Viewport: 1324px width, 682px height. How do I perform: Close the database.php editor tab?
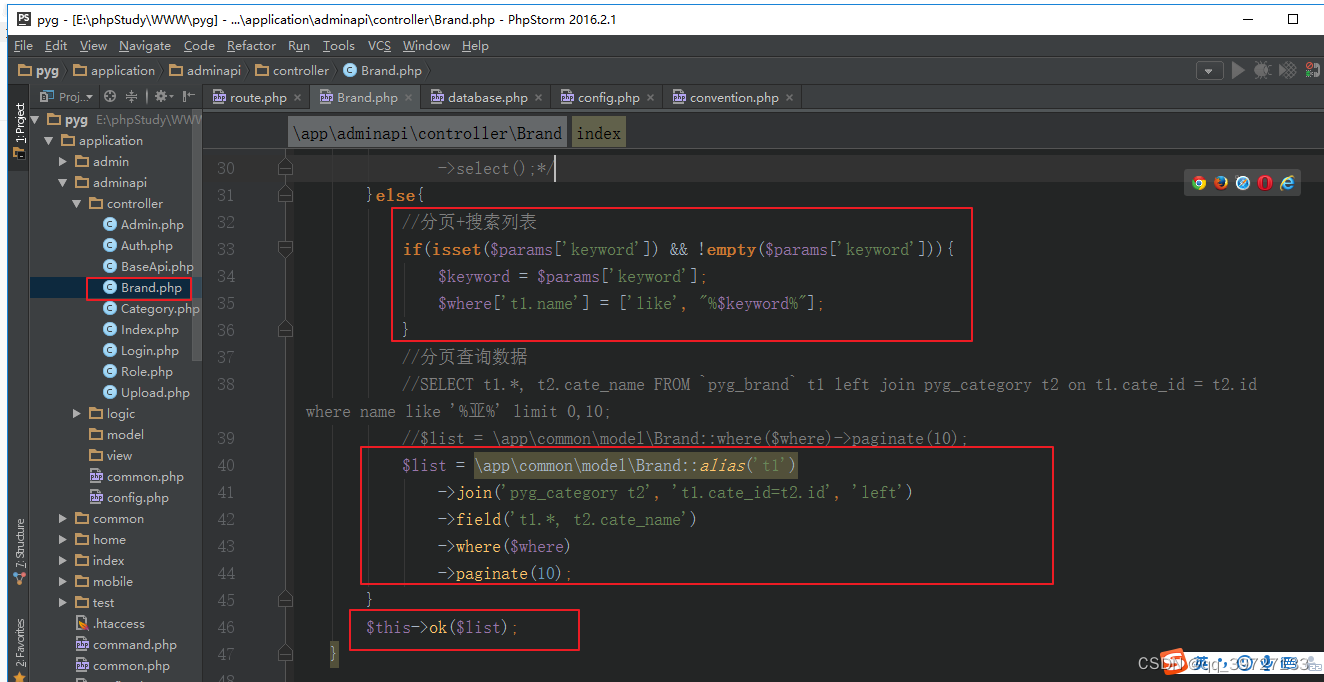tap(539, 98)
